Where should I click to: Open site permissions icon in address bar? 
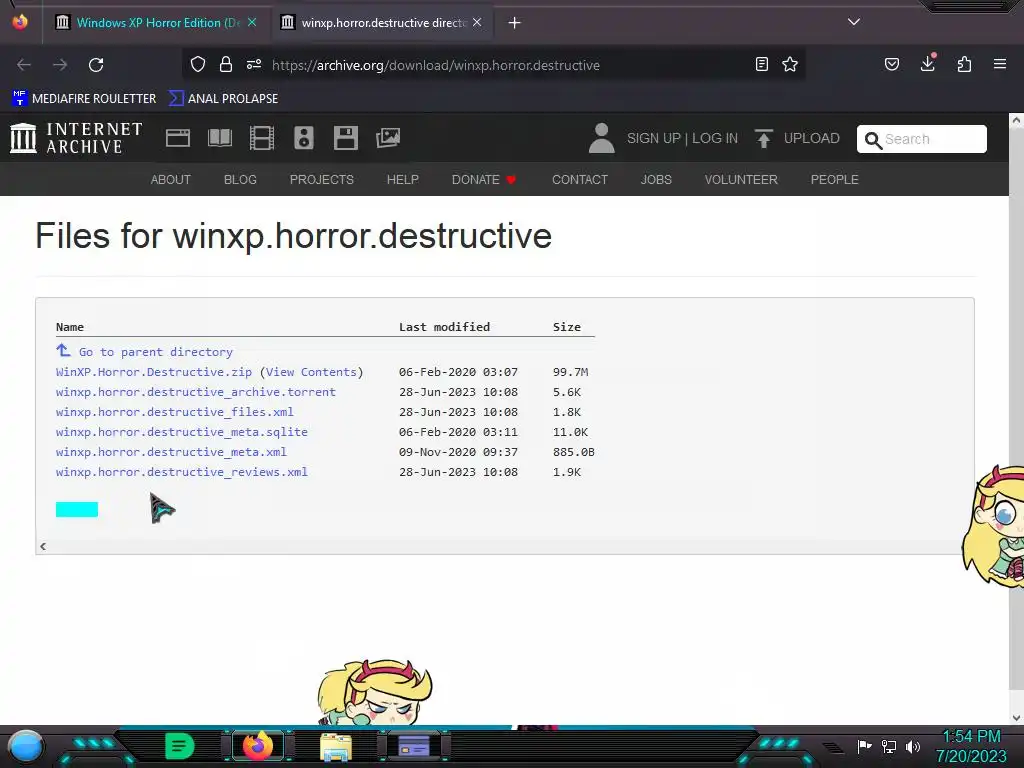(x=254, y=64)
